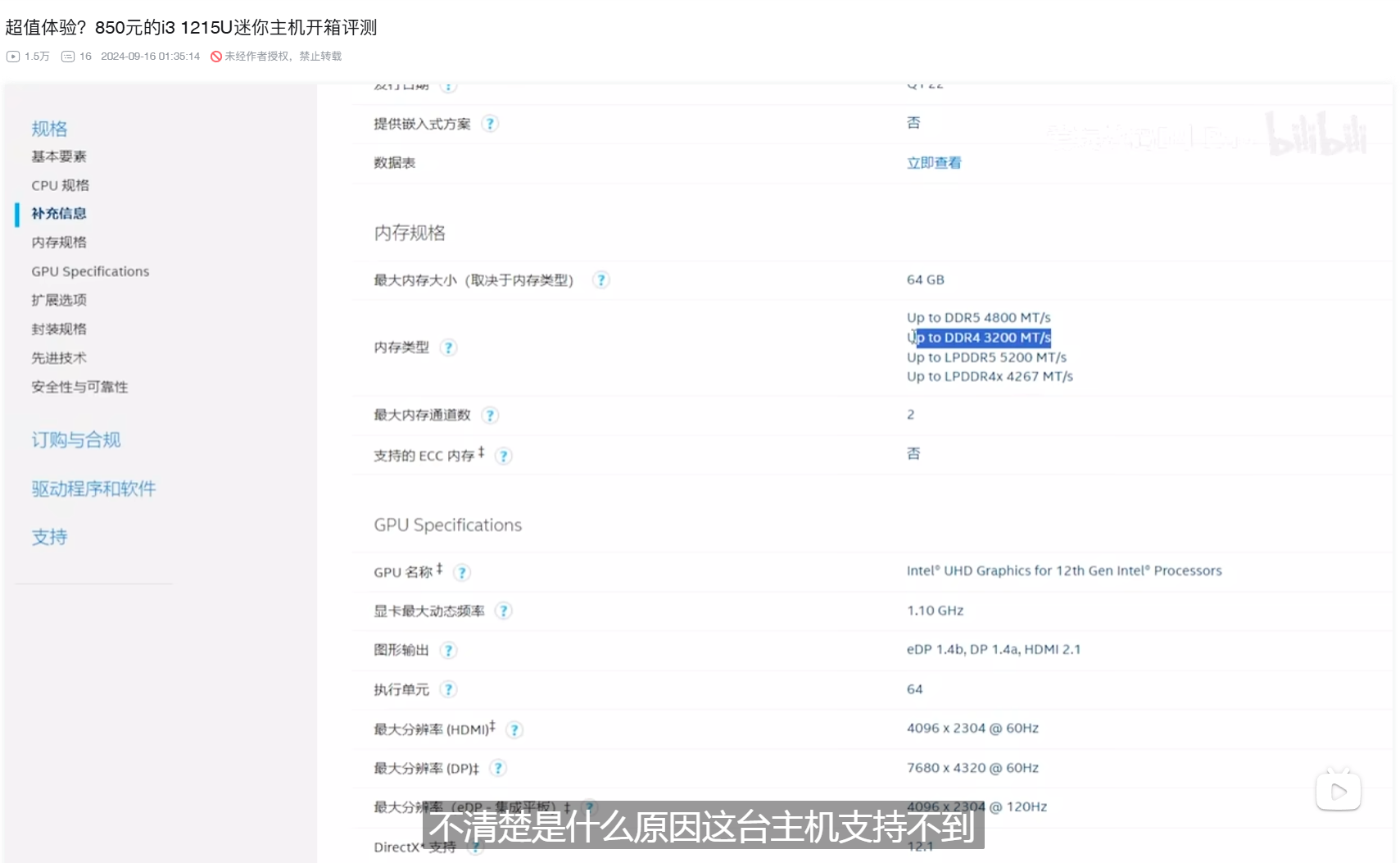
Task: Jump to 基本要素 in sidebar
Action: pos(59,157)
